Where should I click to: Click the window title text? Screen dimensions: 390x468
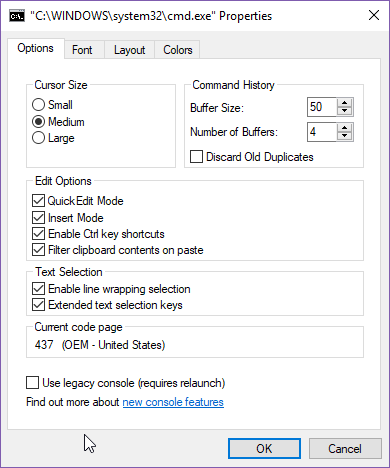point(151,16)
